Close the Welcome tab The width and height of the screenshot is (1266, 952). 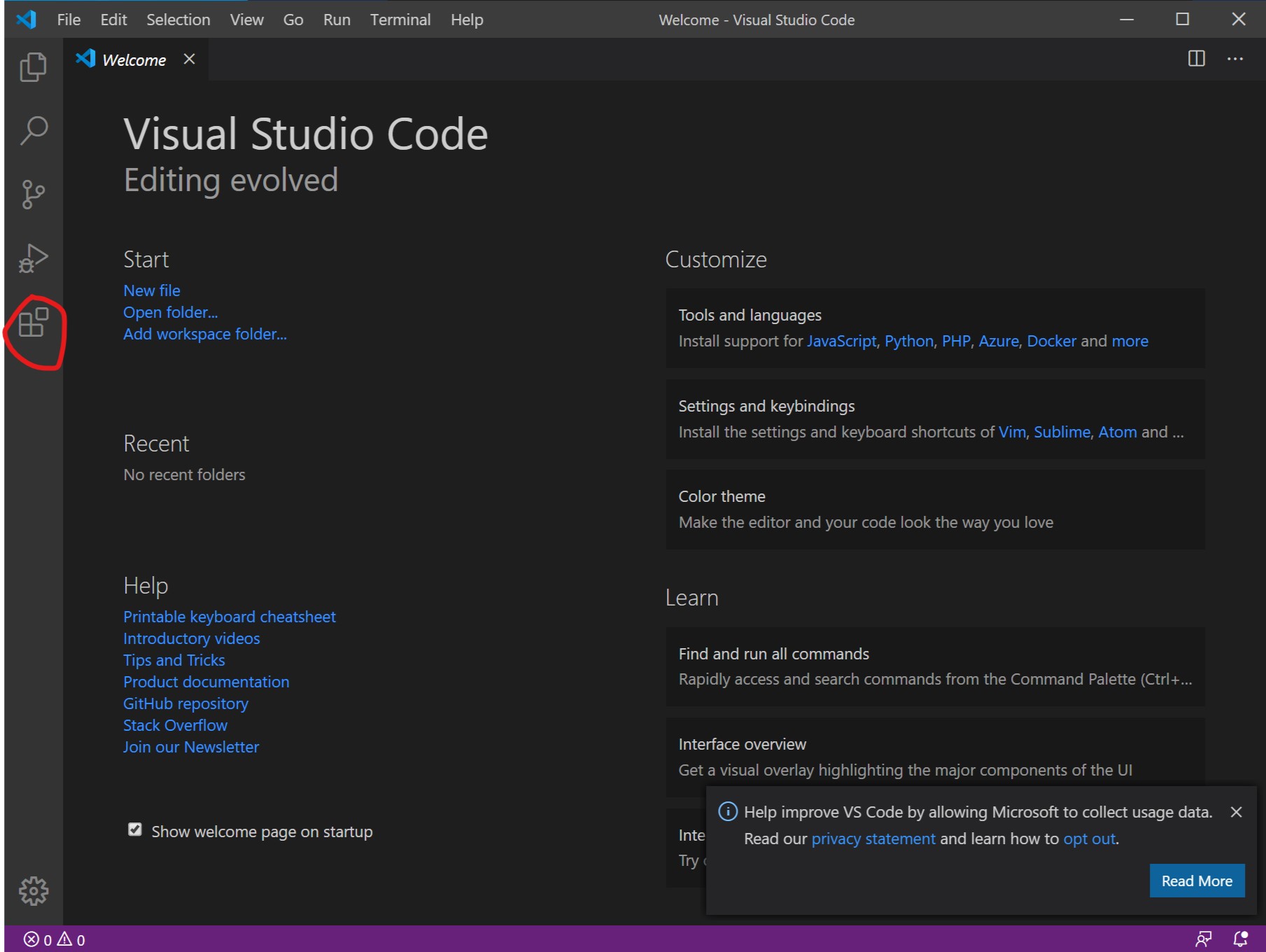pyautogui.click(x=189, y=59)
